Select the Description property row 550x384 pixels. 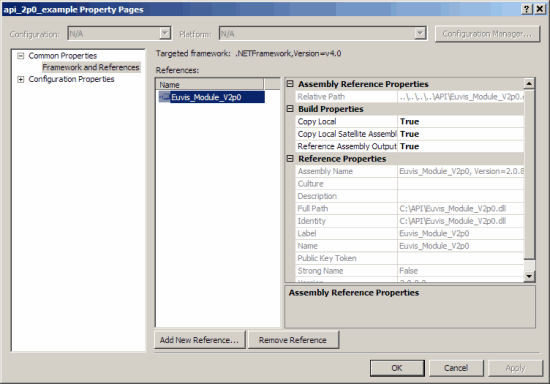tap(410, 196)
